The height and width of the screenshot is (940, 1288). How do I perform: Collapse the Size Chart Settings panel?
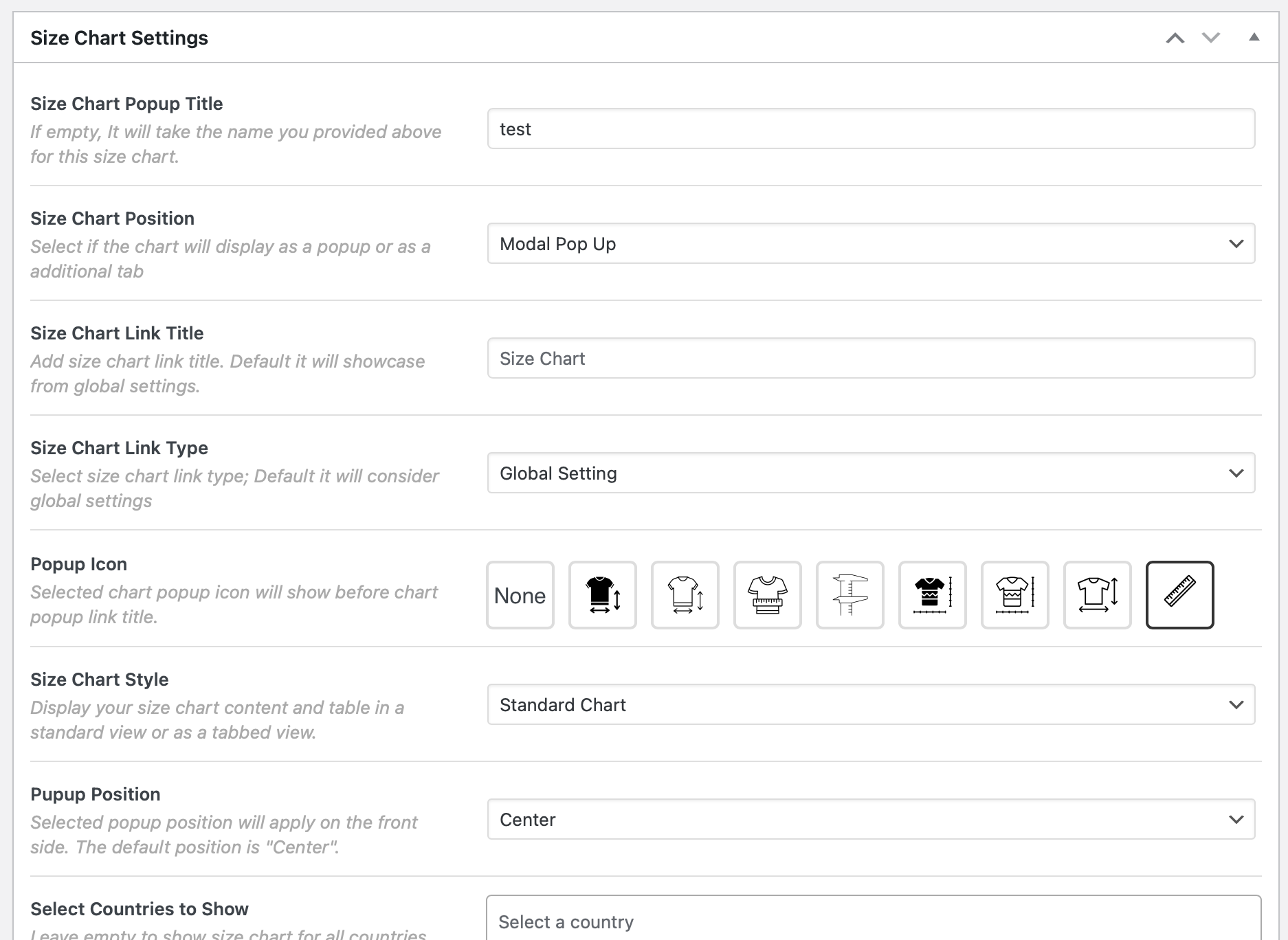click(1255, 38)
